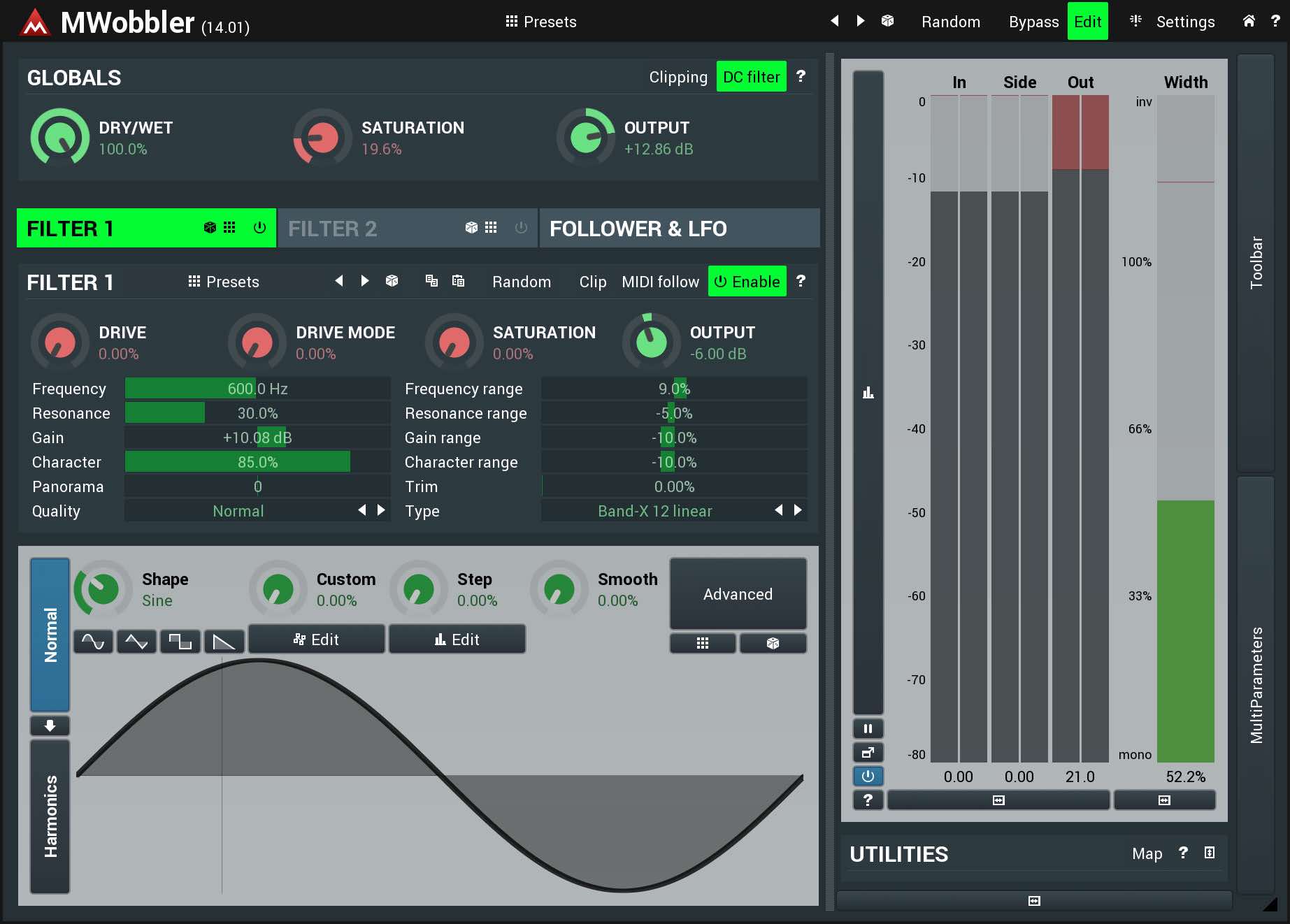Click the home icon in top bar
This screenshot has height=924, width=1290.
1249,21
